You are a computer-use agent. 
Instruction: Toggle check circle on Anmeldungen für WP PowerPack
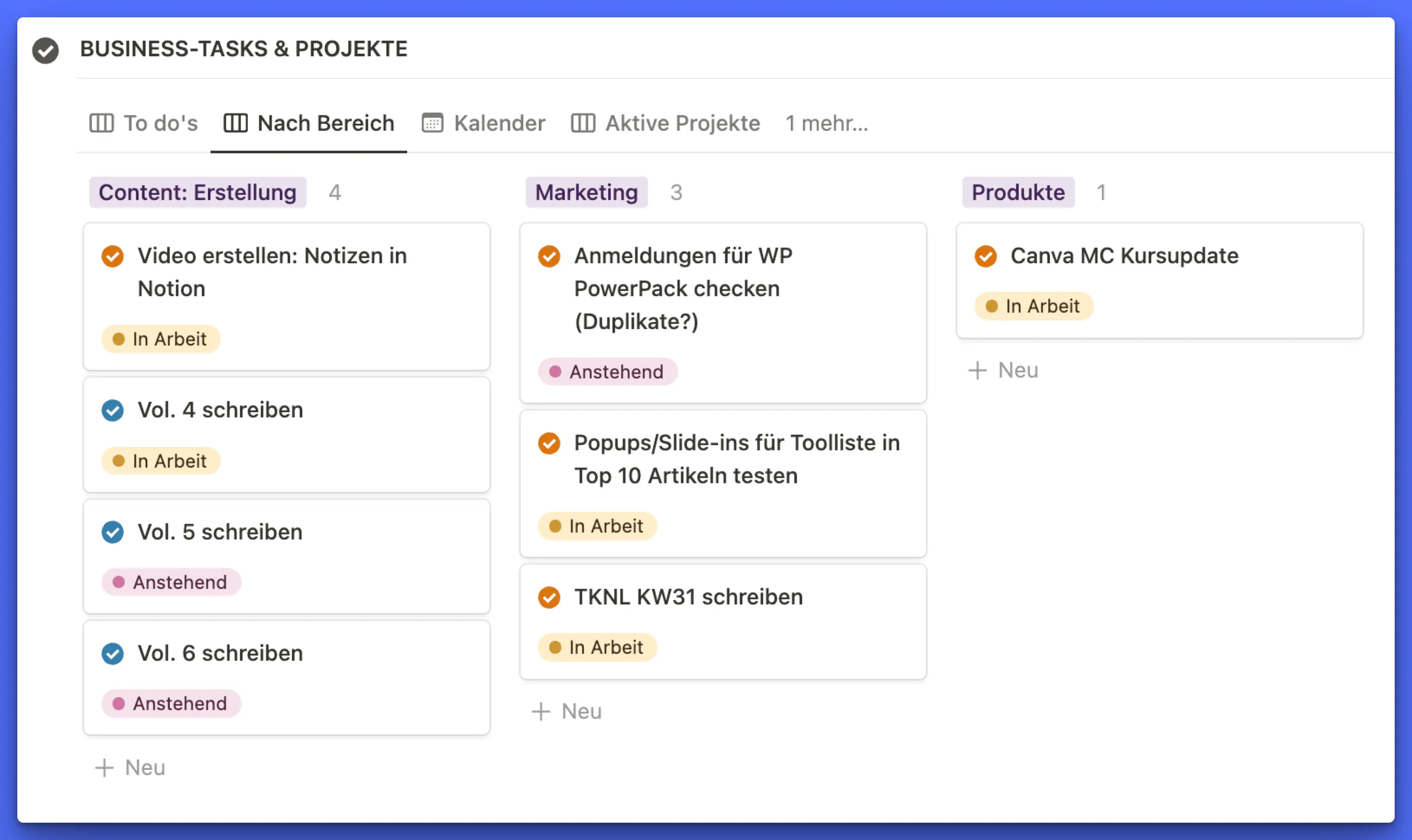pos(549,256)
